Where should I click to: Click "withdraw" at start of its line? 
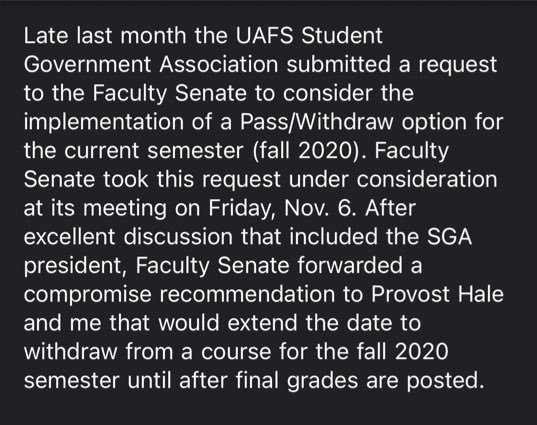[x=71, y=352]
